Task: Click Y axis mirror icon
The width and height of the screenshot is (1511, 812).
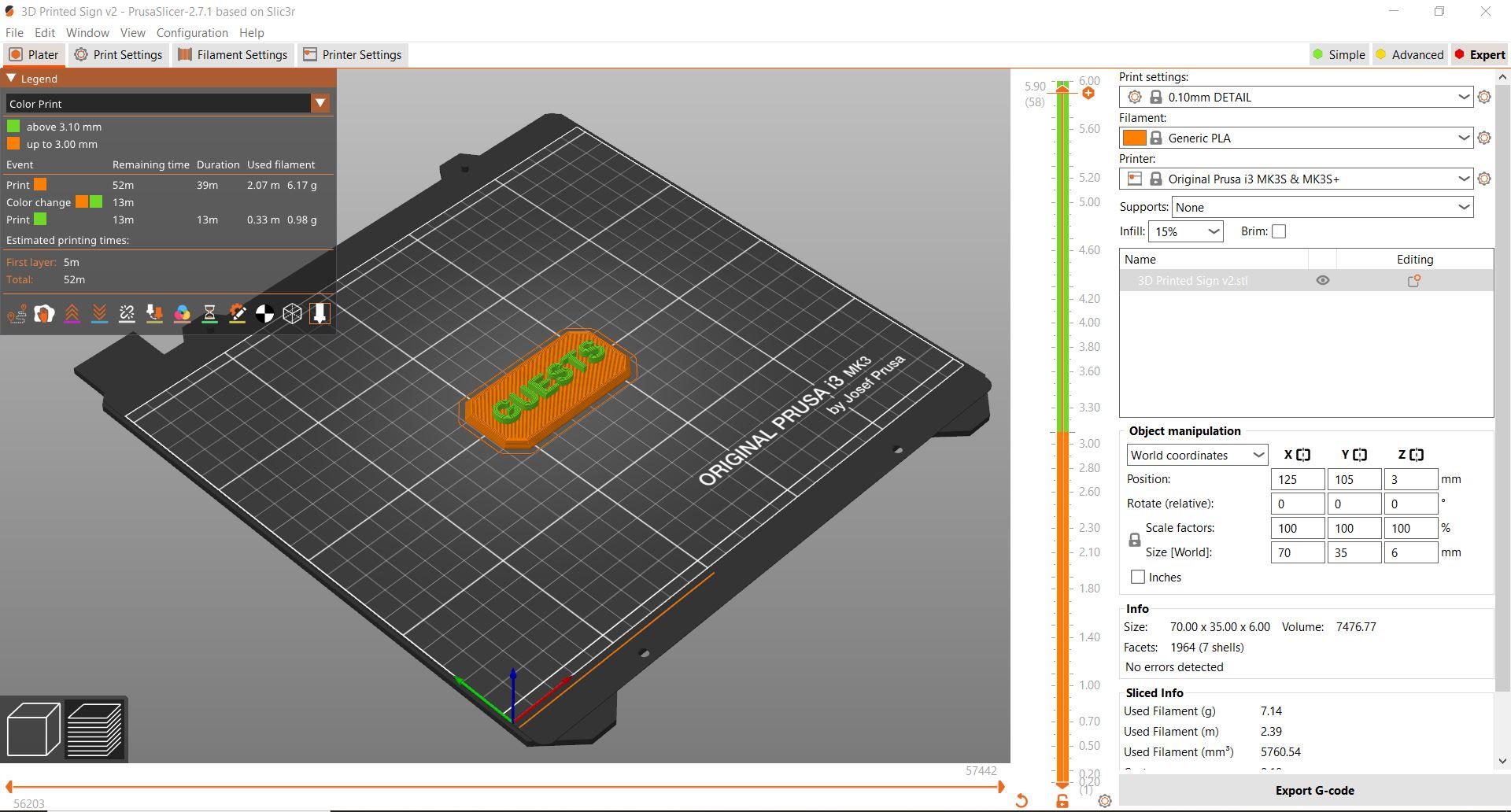Action: click(1360, 455)
